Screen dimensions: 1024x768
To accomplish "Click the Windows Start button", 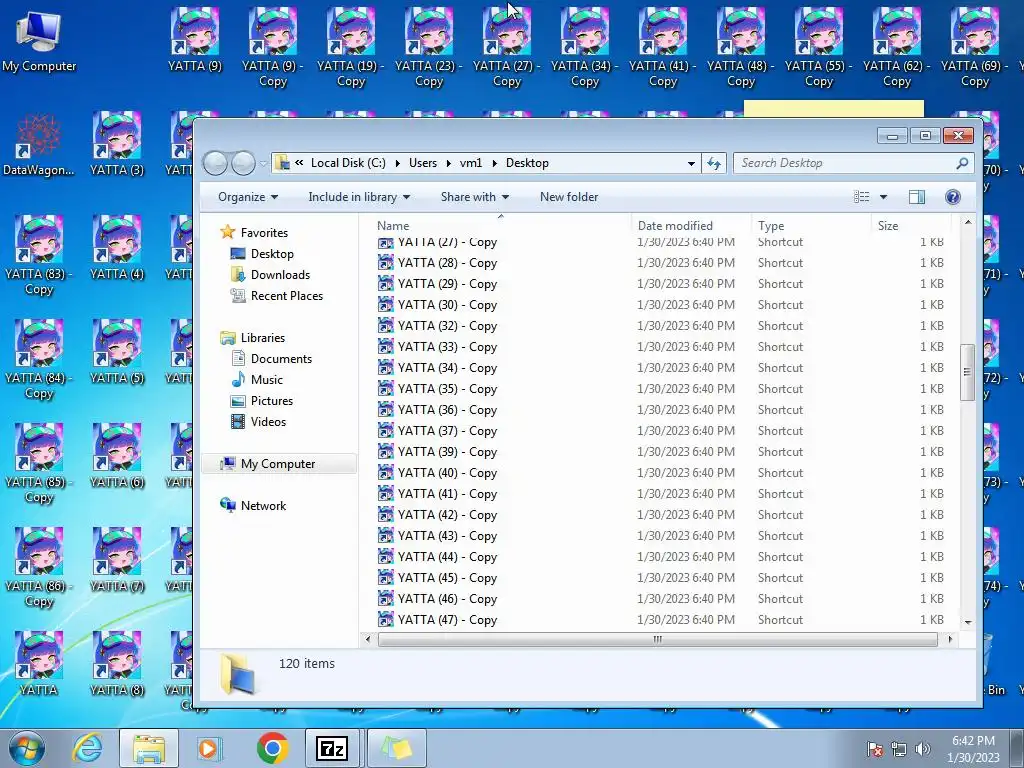I will [27, 748].
